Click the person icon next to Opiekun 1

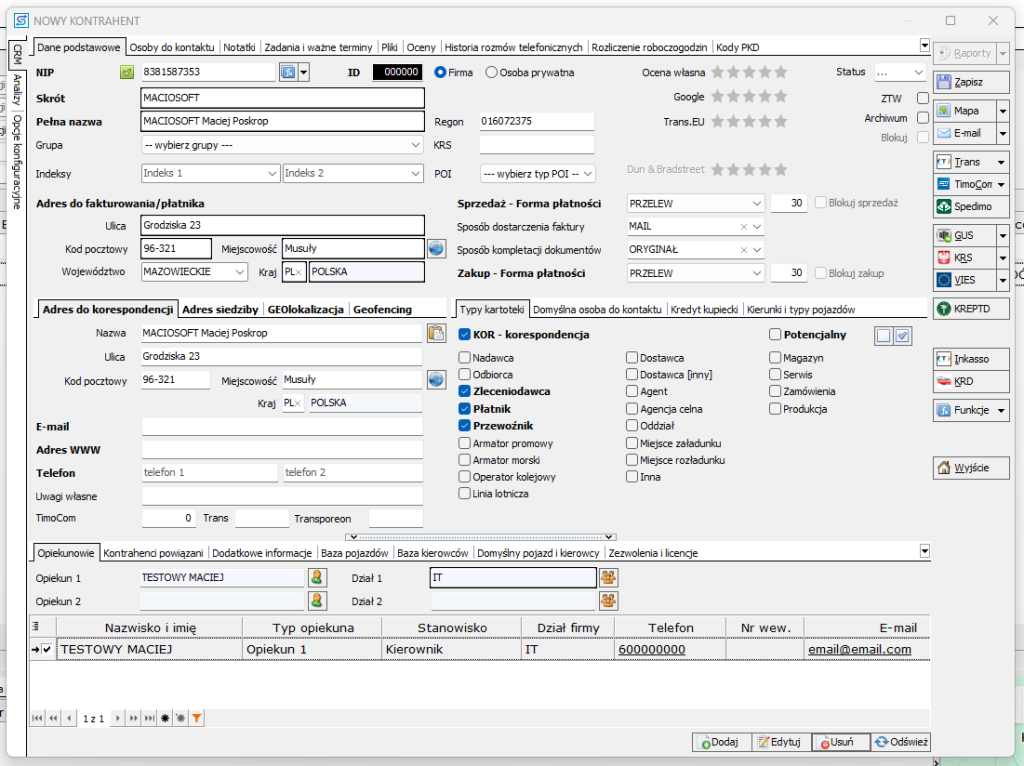pyautogui.click(x=317, y=577)
